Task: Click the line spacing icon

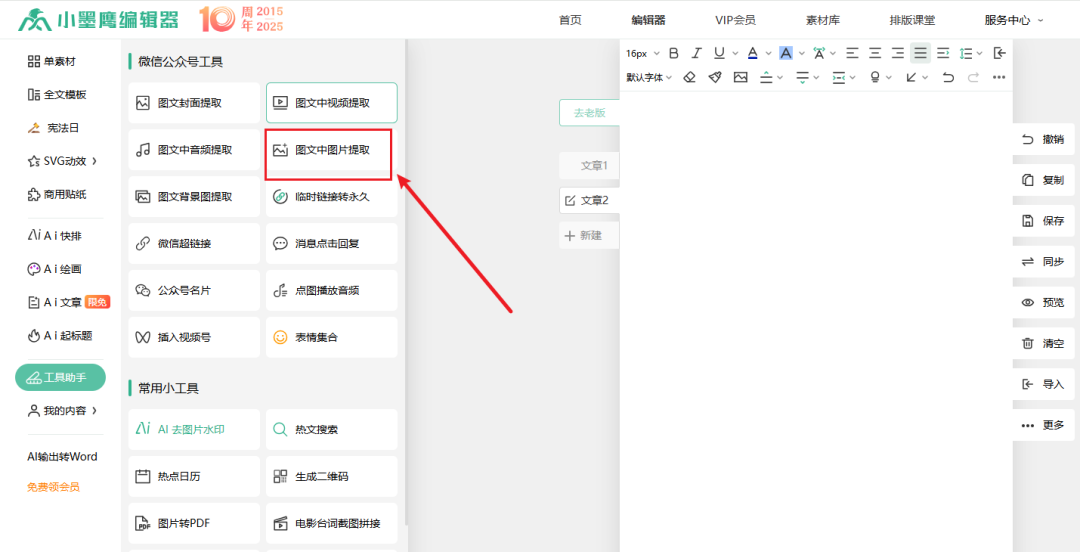Action: coord(966,53)
